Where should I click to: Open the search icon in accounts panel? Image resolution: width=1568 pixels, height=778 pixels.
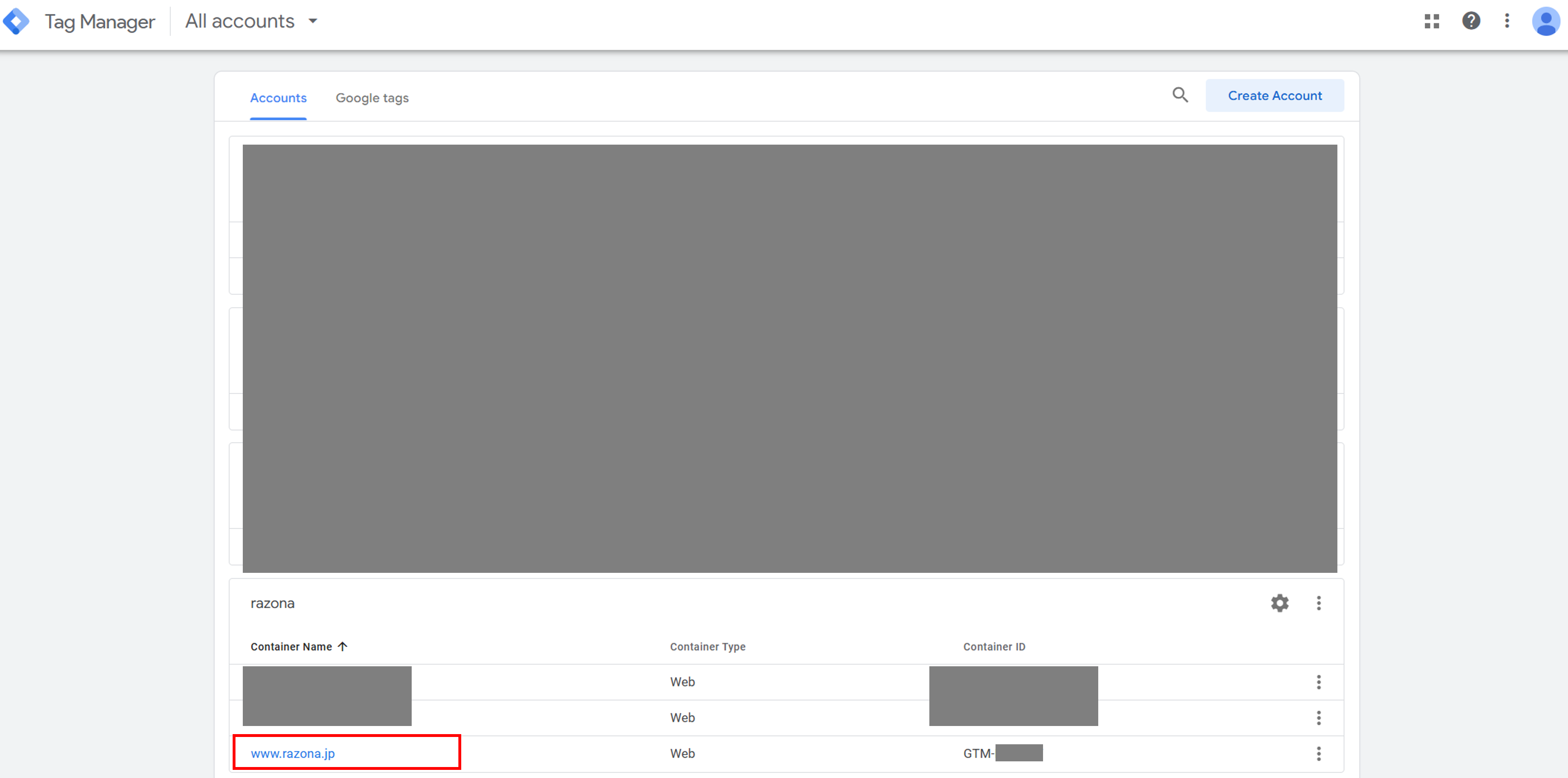1181,97
